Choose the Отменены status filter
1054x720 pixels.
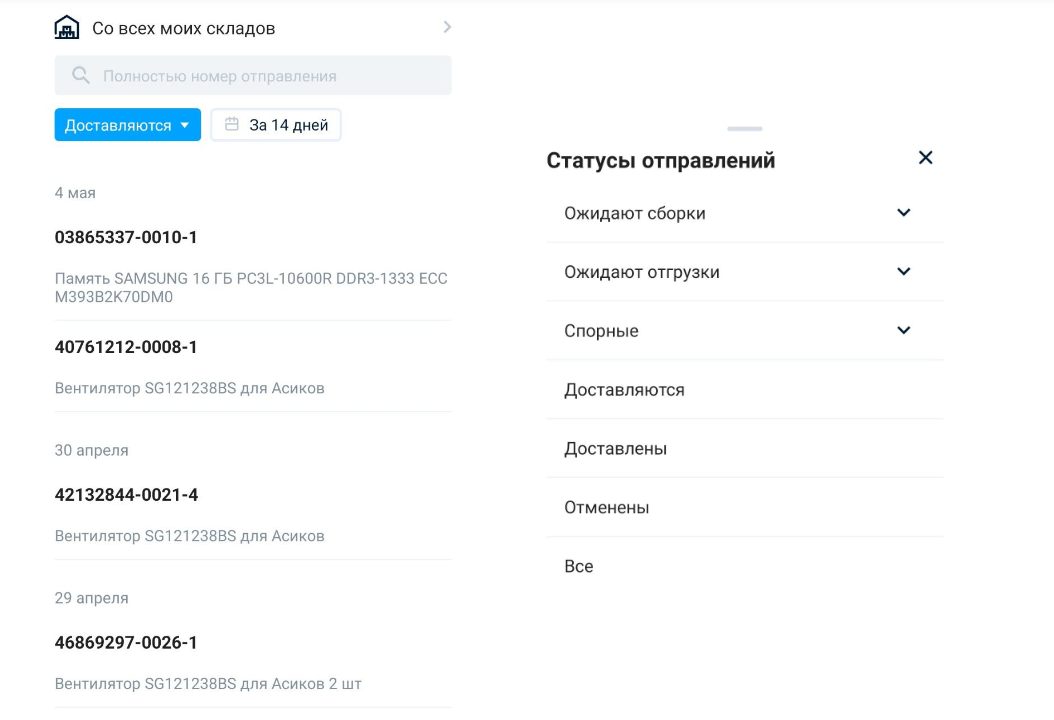coord(606,508)
